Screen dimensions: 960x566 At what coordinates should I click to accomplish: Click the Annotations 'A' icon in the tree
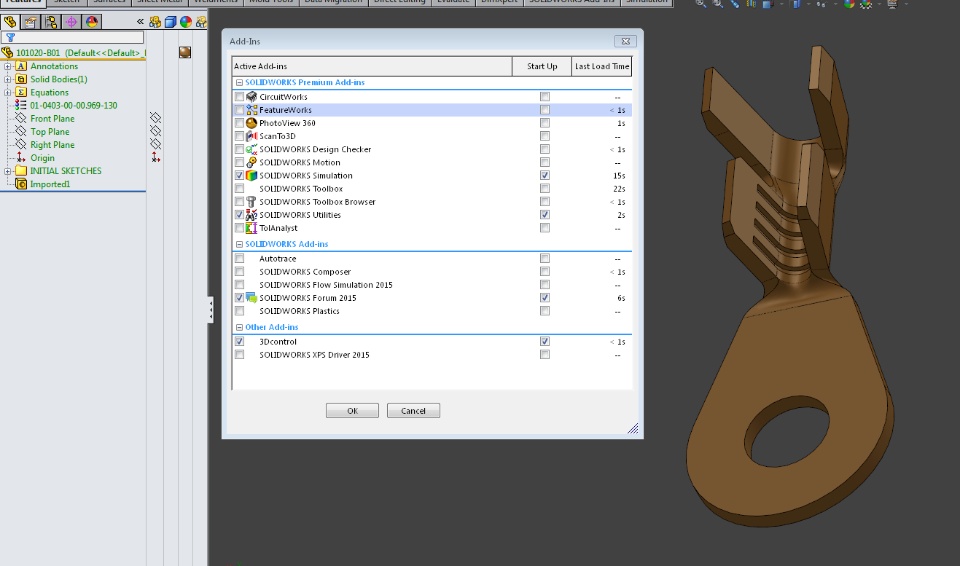[21, 66]
